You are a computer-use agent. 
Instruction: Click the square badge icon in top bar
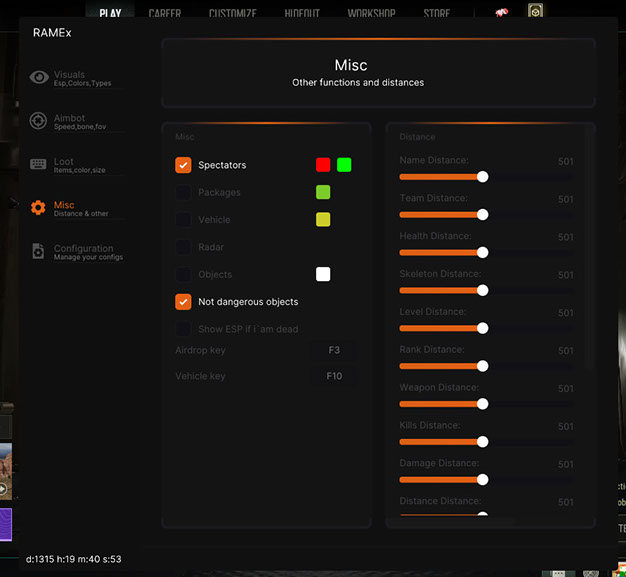pyautogui.click(x=536, y=12)
